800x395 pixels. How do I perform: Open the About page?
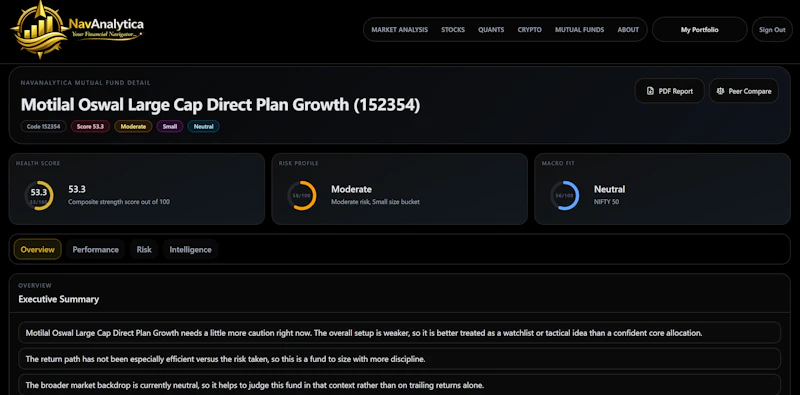[x=628, y=30]
